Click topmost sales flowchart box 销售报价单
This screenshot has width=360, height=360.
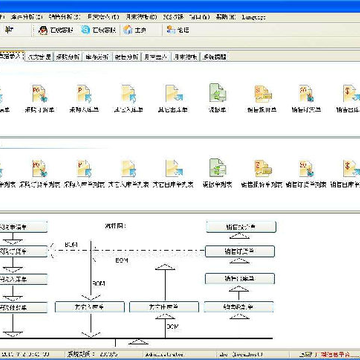point(241,227)
